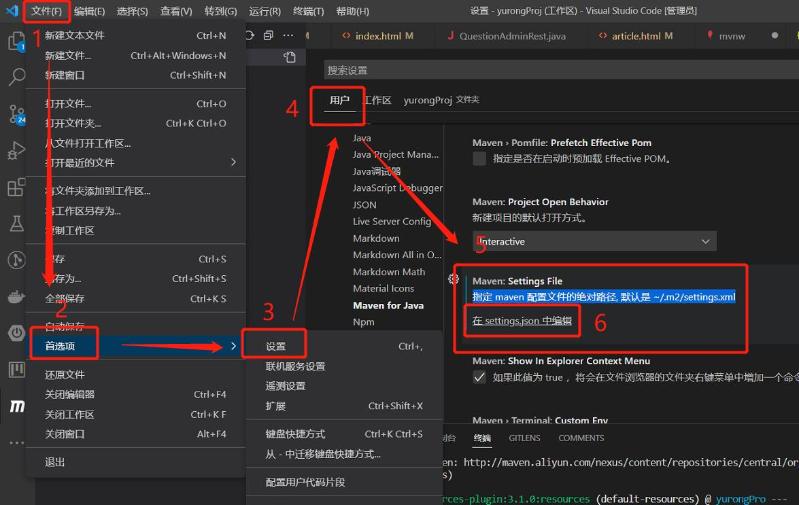Image resolution: width=799 pixels, height=505 pixels.
Task: Open the 查看(V) menu
Action: [x=176, y=11]
